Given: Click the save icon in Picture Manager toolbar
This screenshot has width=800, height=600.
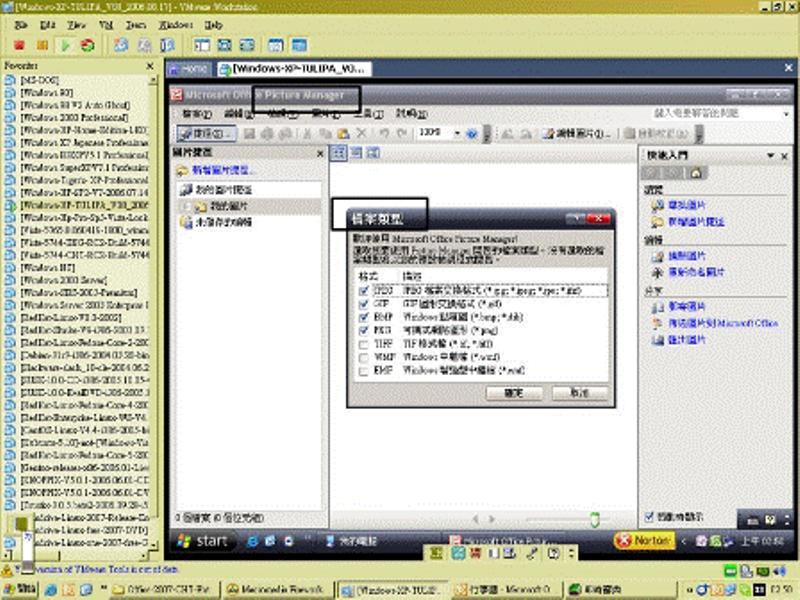Looking at the screenshot, I should coord(249,134).
